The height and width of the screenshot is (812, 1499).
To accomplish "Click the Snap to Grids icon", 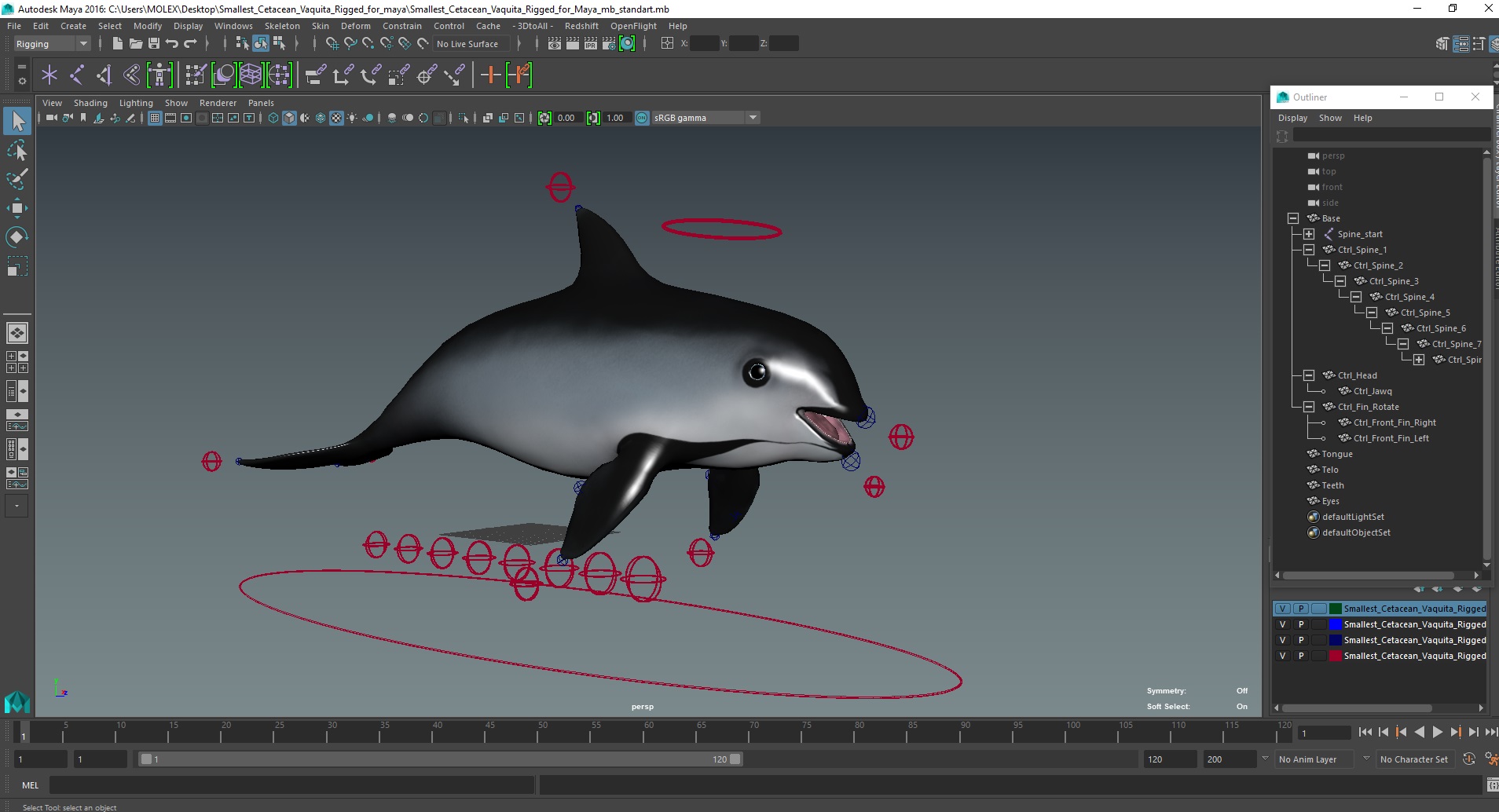I will 332,44.
